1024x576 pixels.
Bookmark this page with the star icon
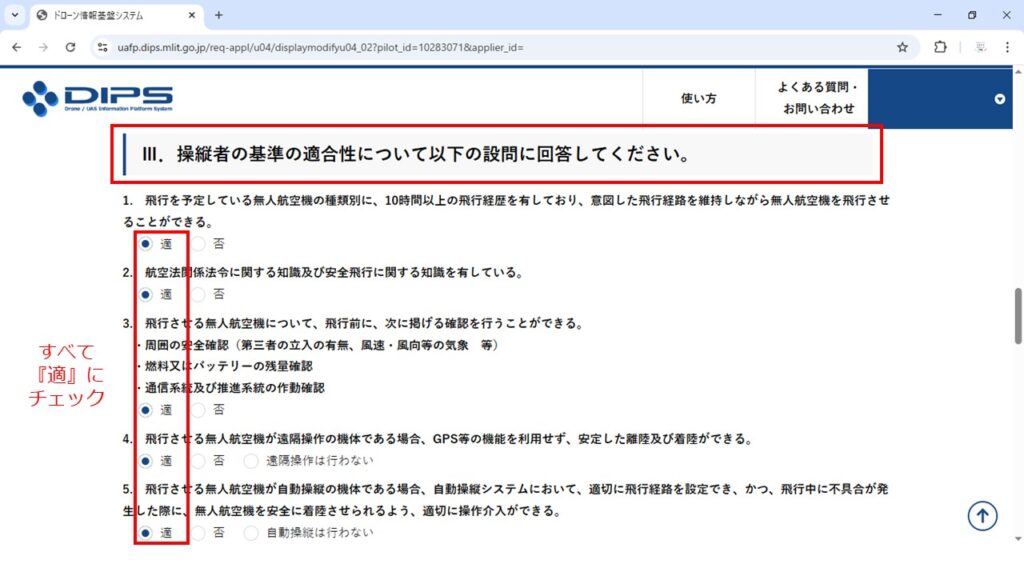click(902, 47)
